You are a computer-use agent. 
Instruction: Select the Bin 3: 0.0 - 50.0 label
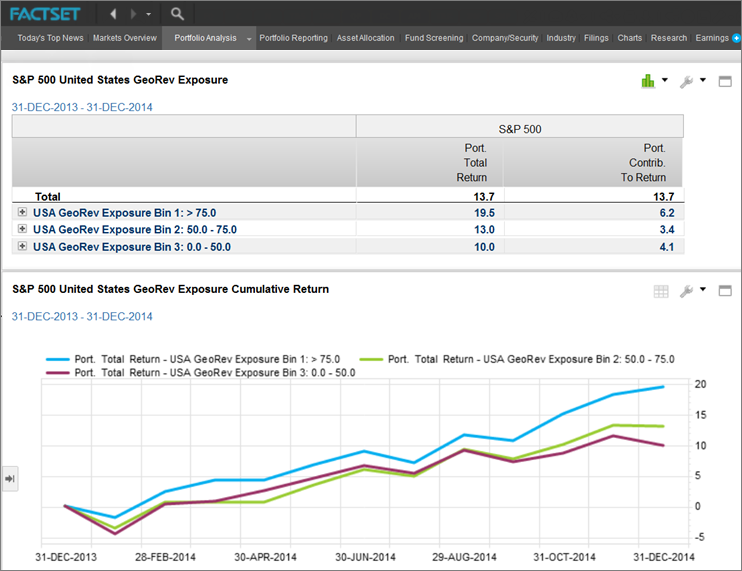(x=132, y=247)
